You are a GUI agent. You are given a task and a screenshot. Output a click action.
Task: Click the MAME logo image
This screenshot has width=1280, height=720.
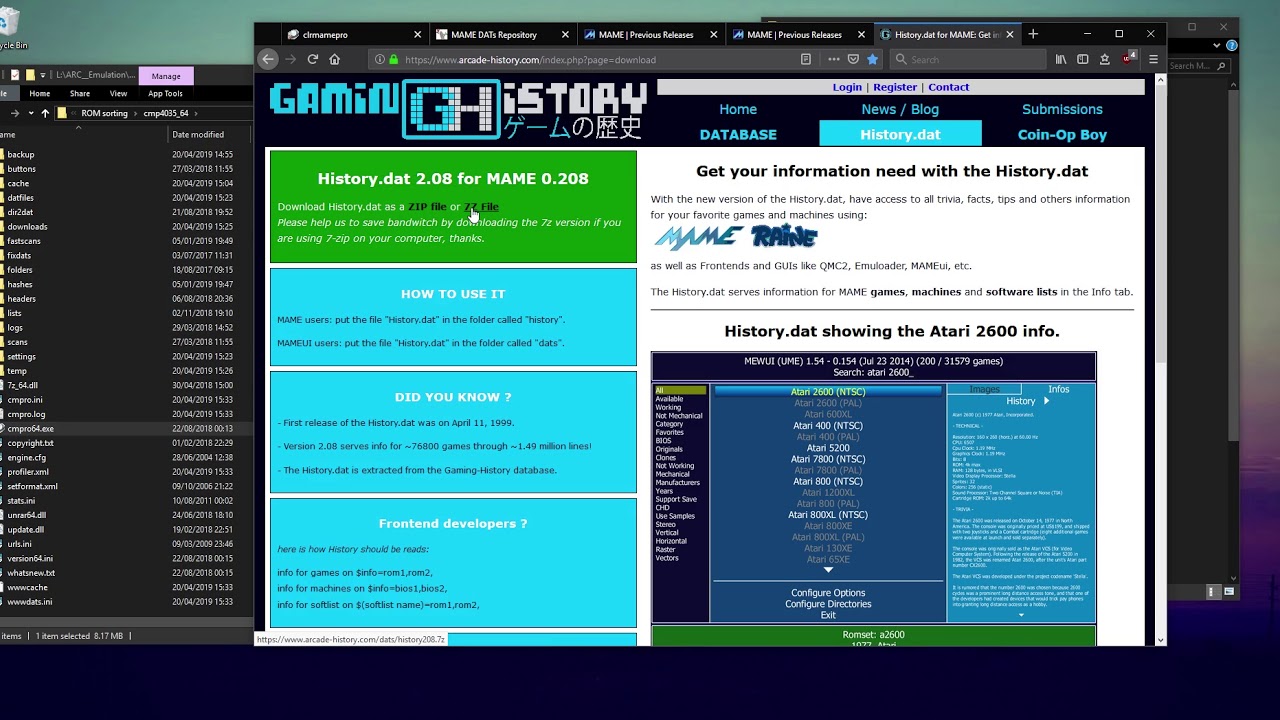click(698, 237)
